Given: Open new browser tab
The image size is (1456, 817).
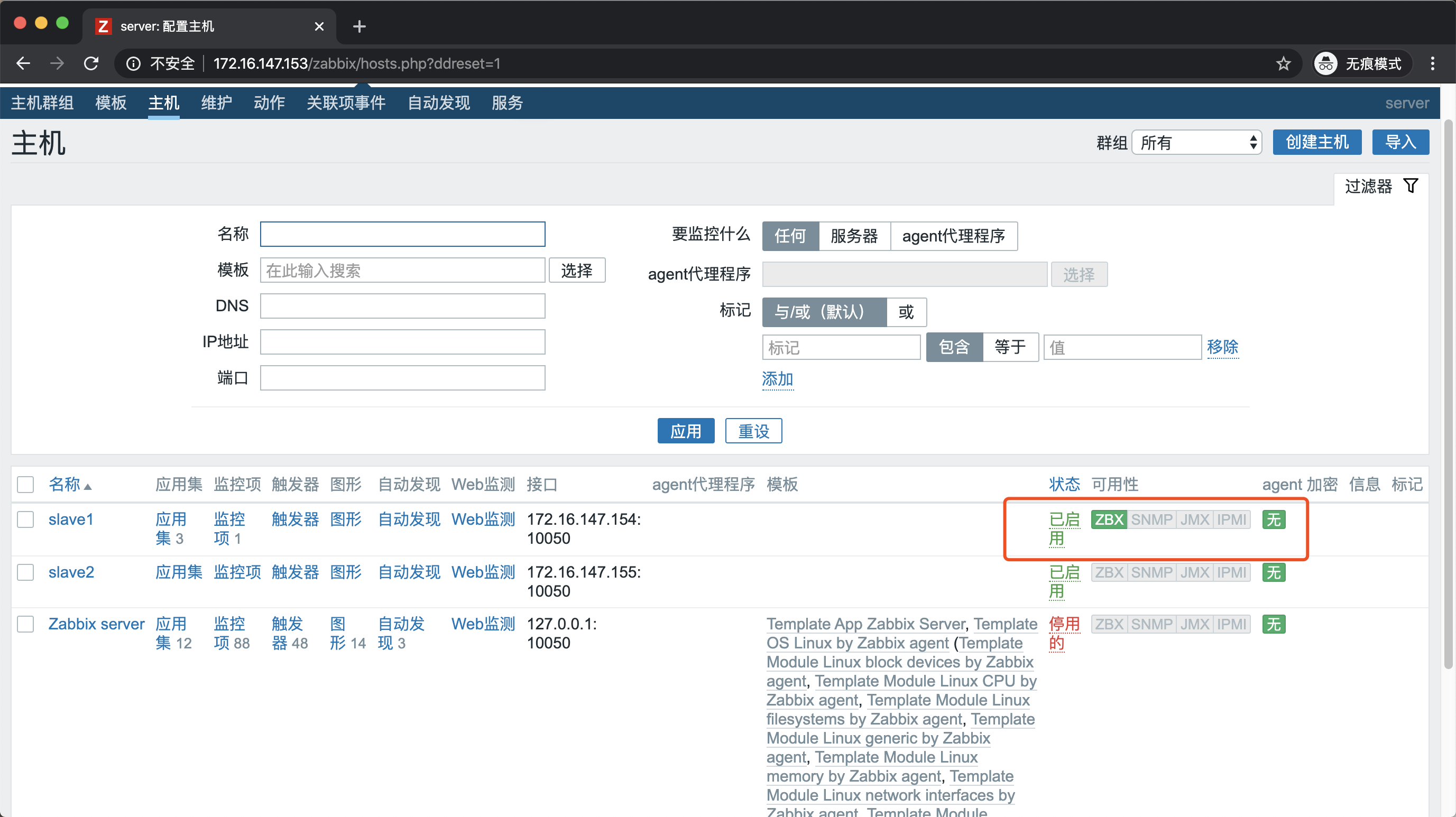Looking at the screenshot, I should point(359,26).
